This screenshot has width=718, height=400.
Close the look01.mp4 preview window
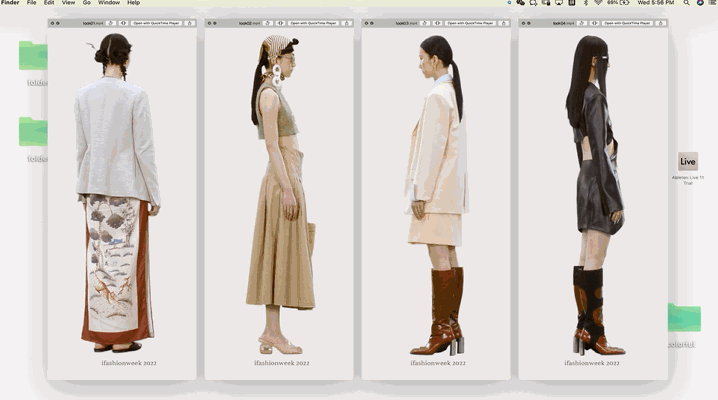[x=52, y=23]
